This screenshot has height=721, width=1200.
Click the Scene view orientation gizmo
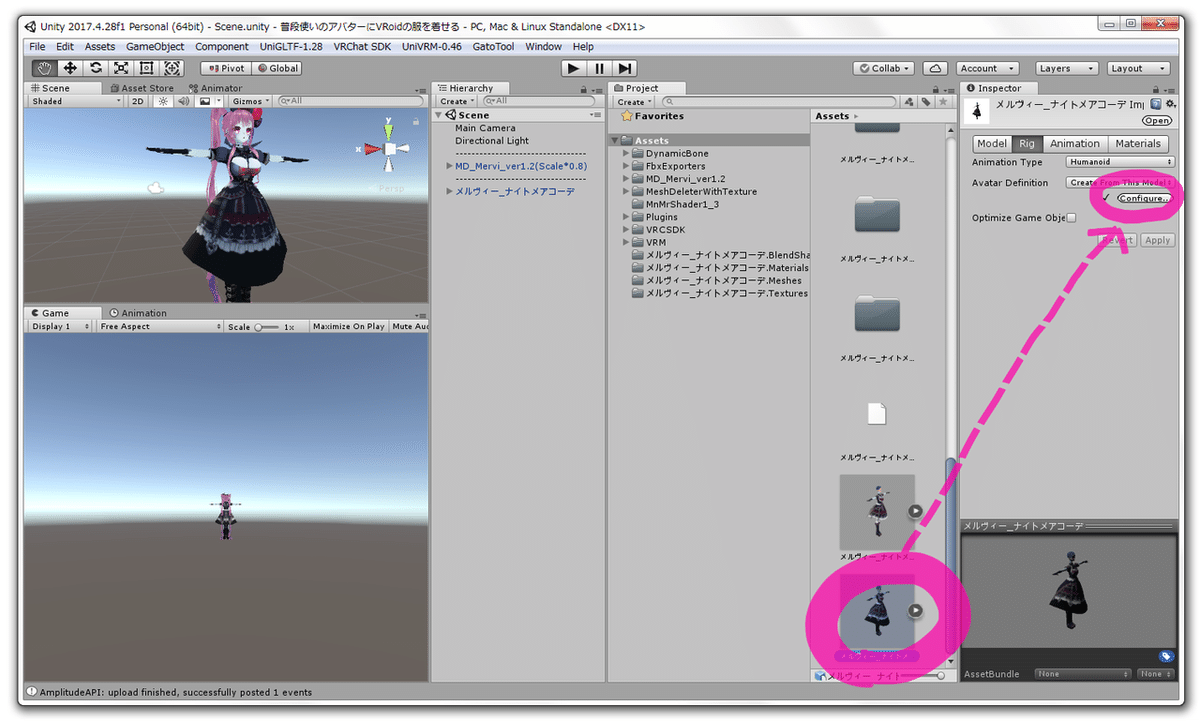390,149
